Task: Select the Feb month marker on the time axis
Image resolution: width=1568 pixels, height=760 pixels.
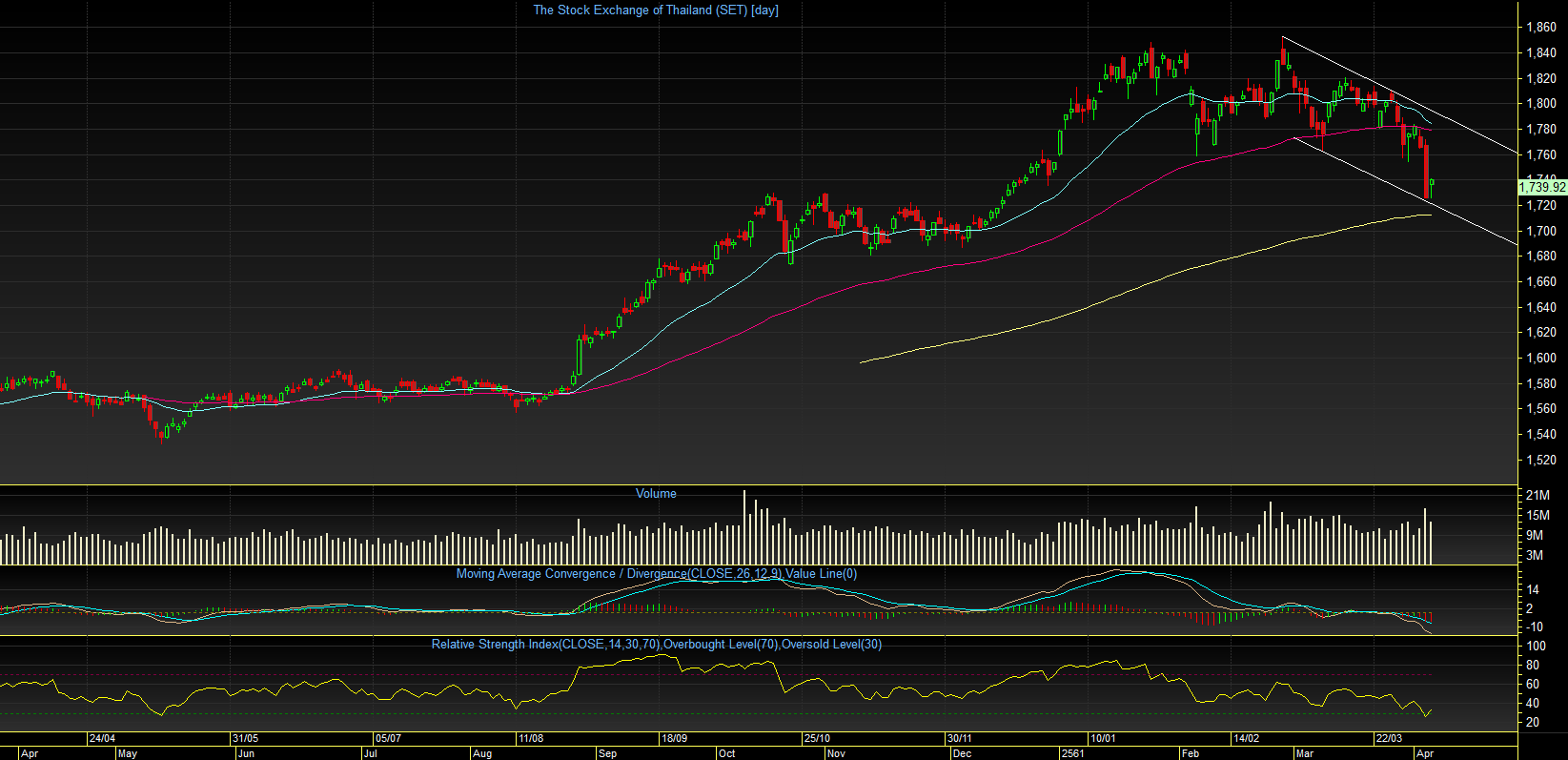Action: pos(1190,753)
